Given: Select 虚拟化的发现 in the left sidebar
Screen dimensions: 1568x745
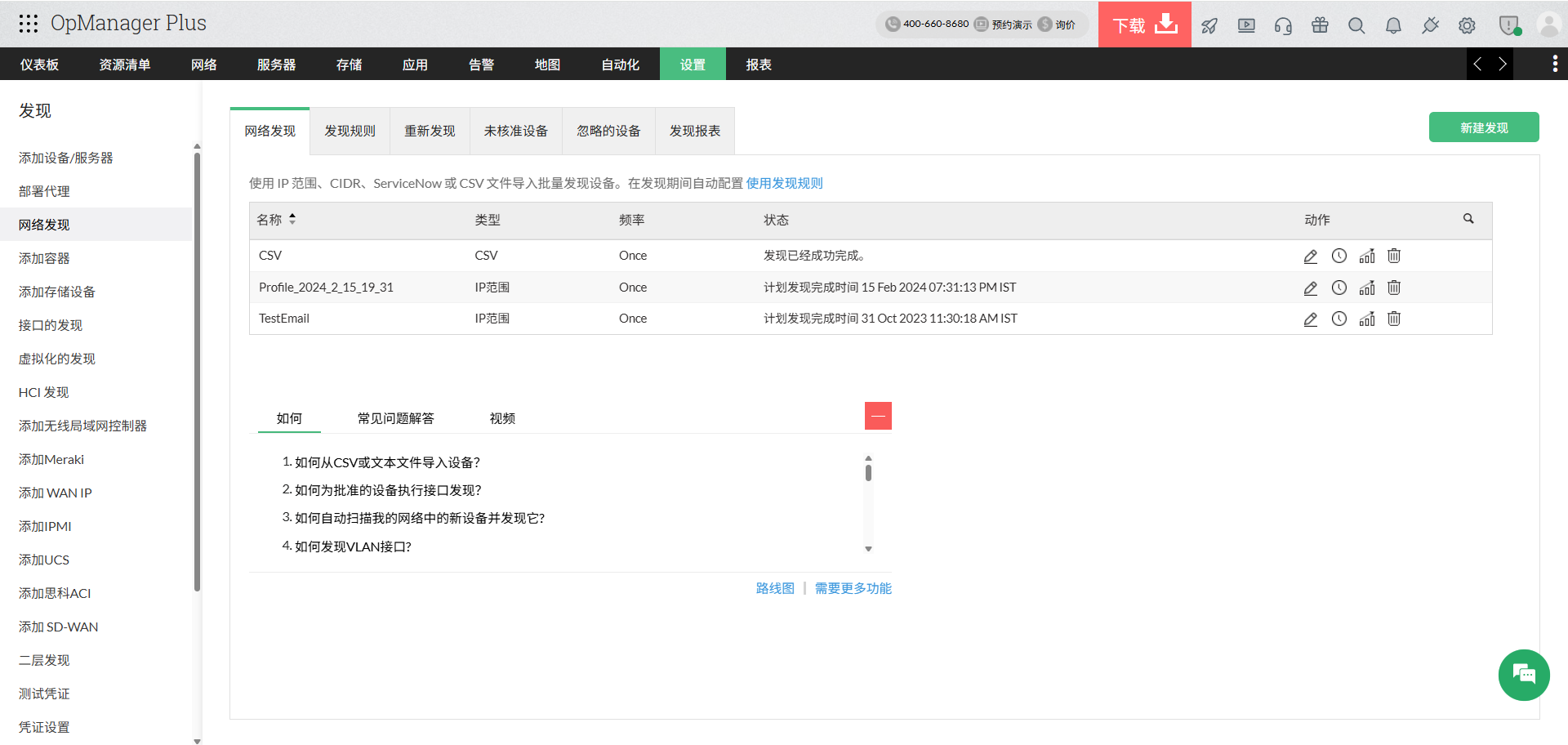Looking at the screenshot, I should click(x=56, y=358).
